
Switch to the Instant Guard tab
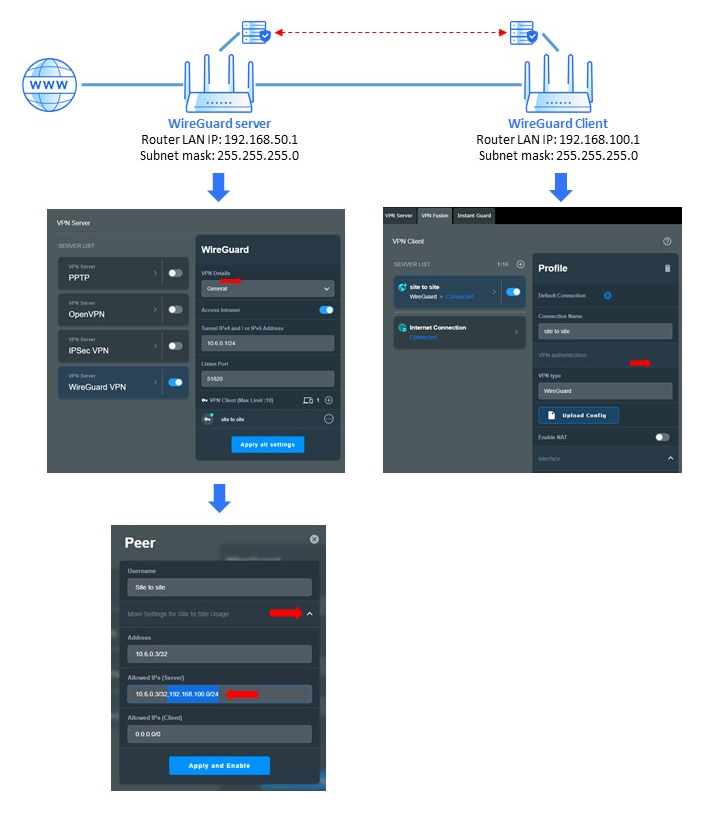[x=474, y=216]
